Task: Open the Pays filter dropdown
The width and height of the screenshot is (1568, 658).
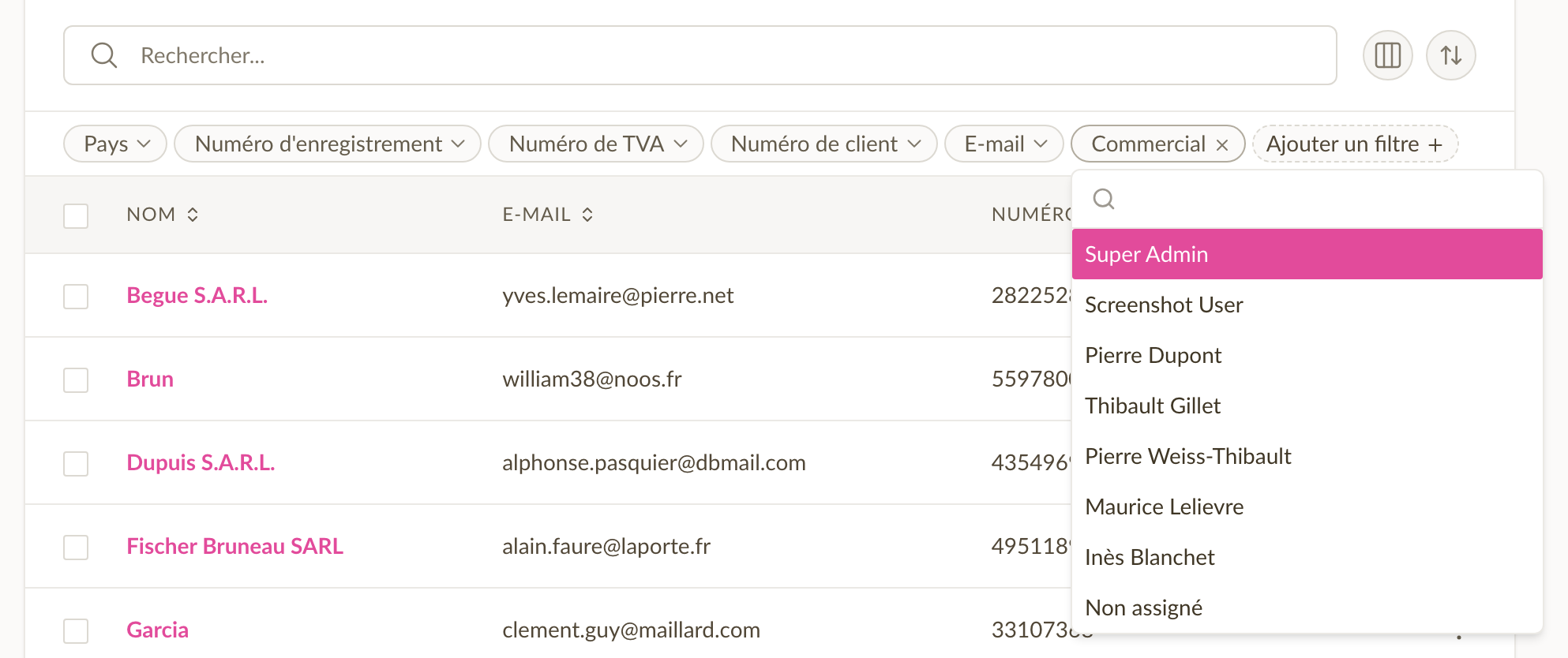Action: pos(115,144)
